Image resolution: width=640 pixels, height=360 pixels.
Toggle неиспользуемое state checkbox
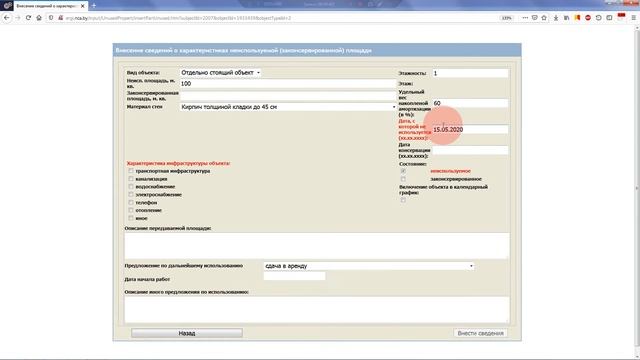403,171
